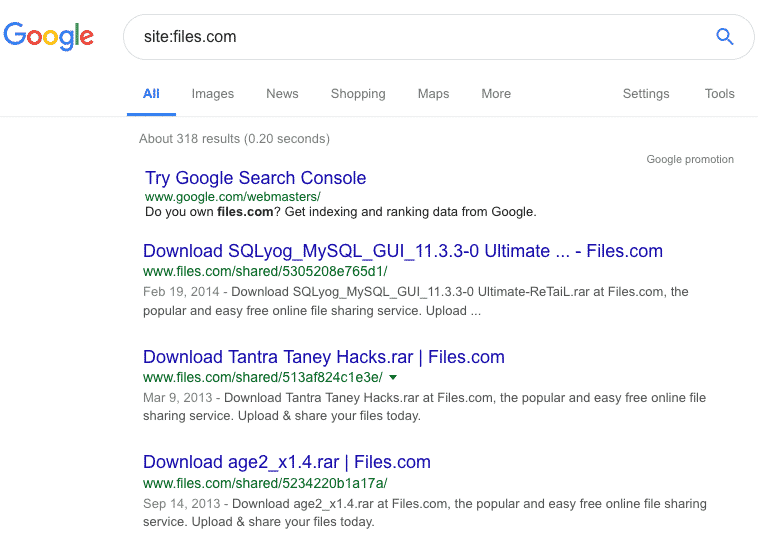Screen dimensions: 758x537
Task: Open the Google logo homepage
Action: tap(48, 36)
